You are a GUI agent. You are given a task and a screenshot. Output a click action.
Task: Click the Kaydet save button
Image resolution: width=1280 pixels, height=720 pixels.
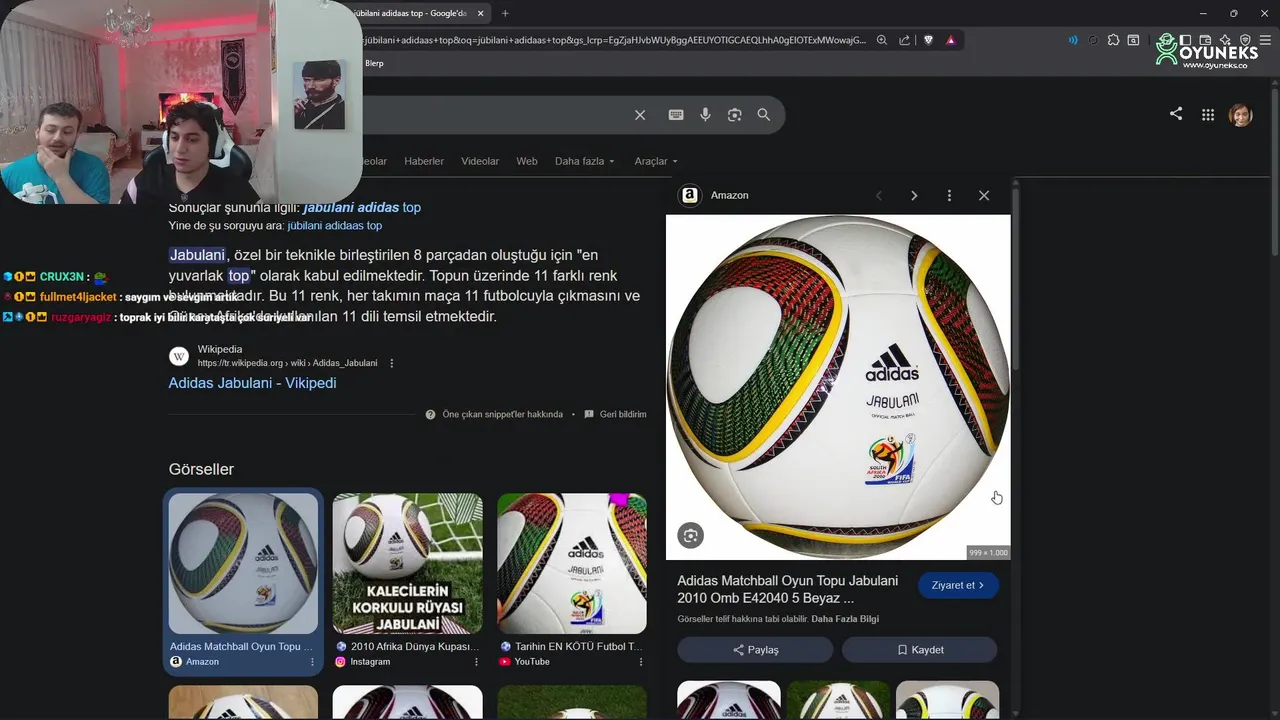tap(920, 650)
